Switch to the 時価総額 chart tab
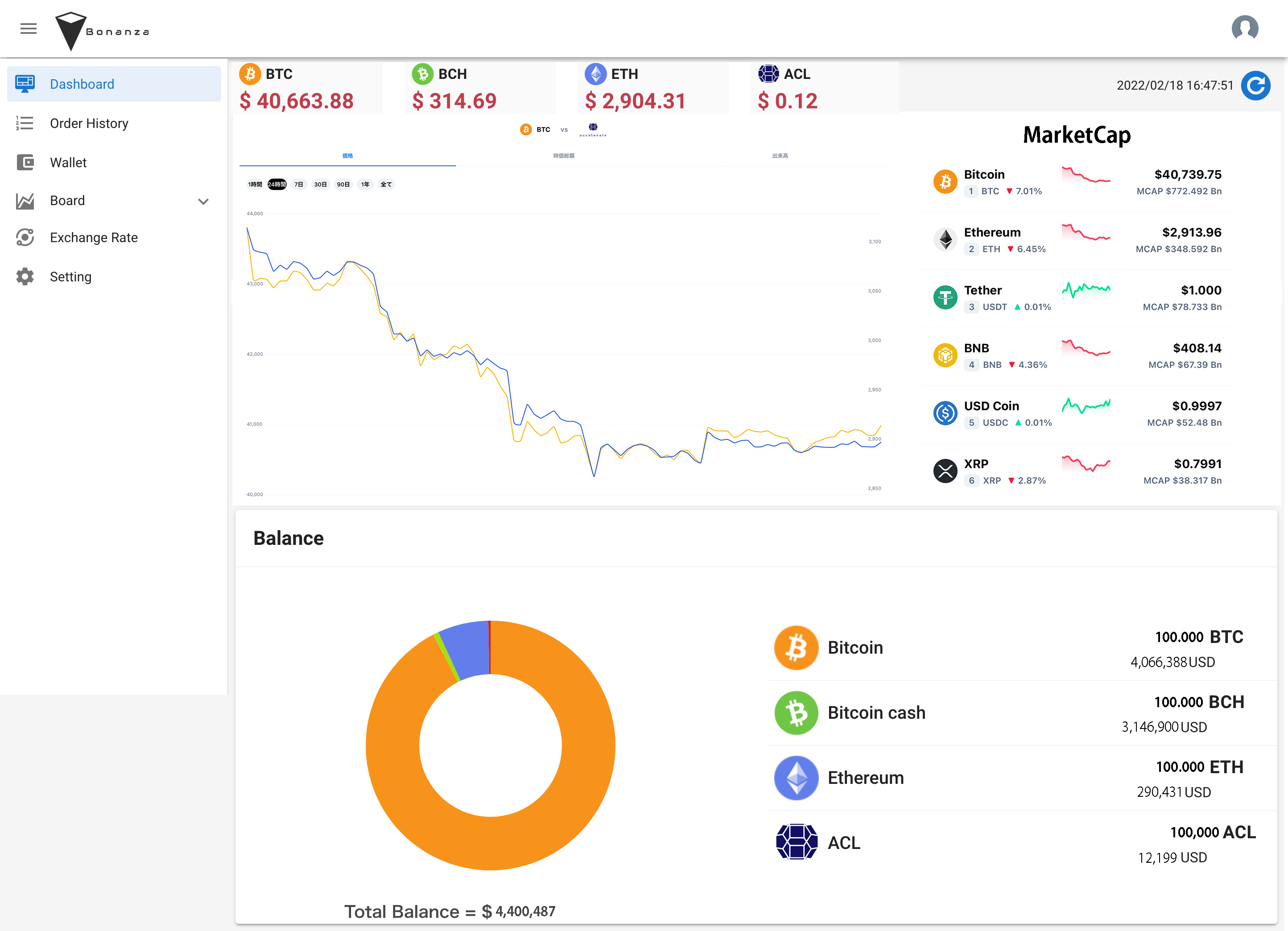Viewport: 1288px width, 931px height. (x=563, y=156)
